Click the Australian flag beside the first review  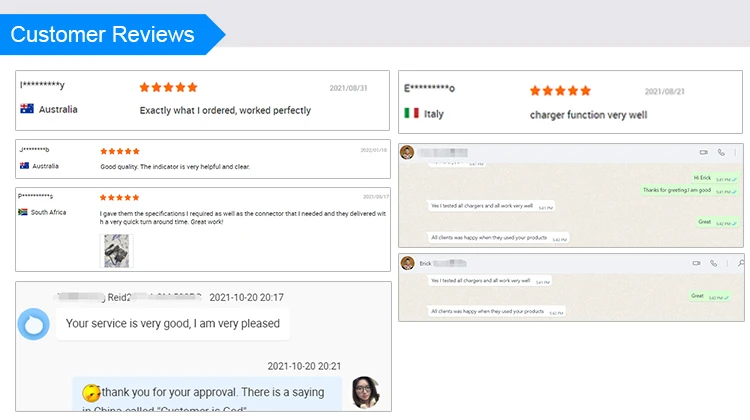point(27,109)
